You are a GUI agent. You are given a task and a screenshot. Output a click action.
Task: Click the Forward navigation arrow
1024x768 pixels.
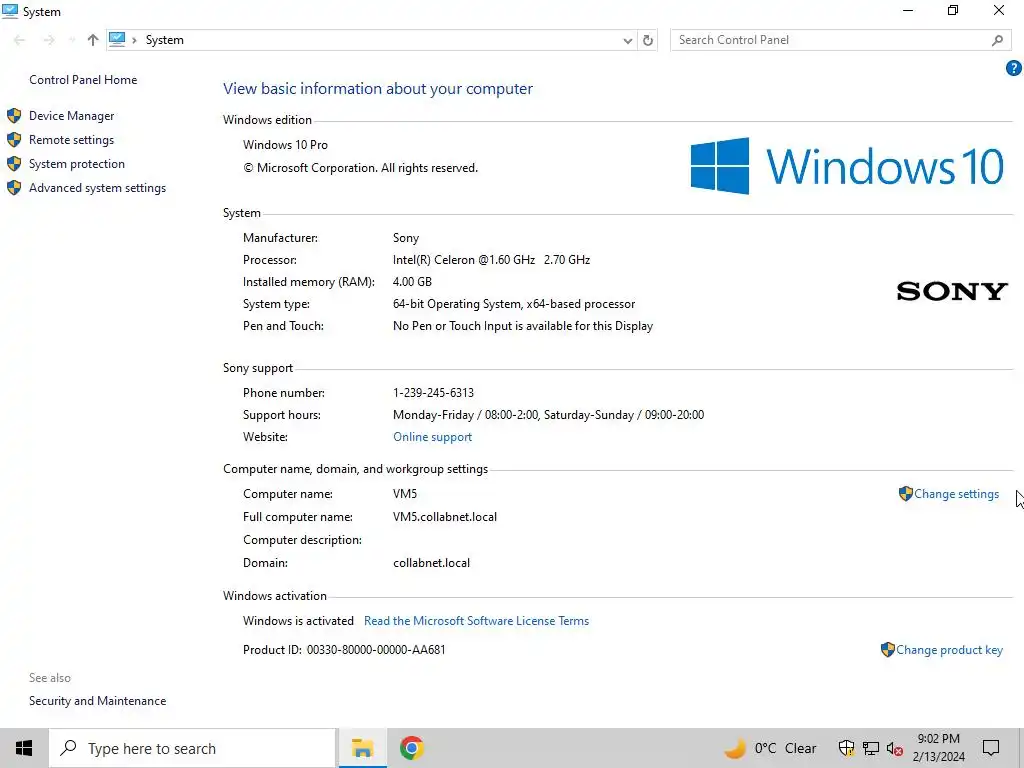[49, 40]
